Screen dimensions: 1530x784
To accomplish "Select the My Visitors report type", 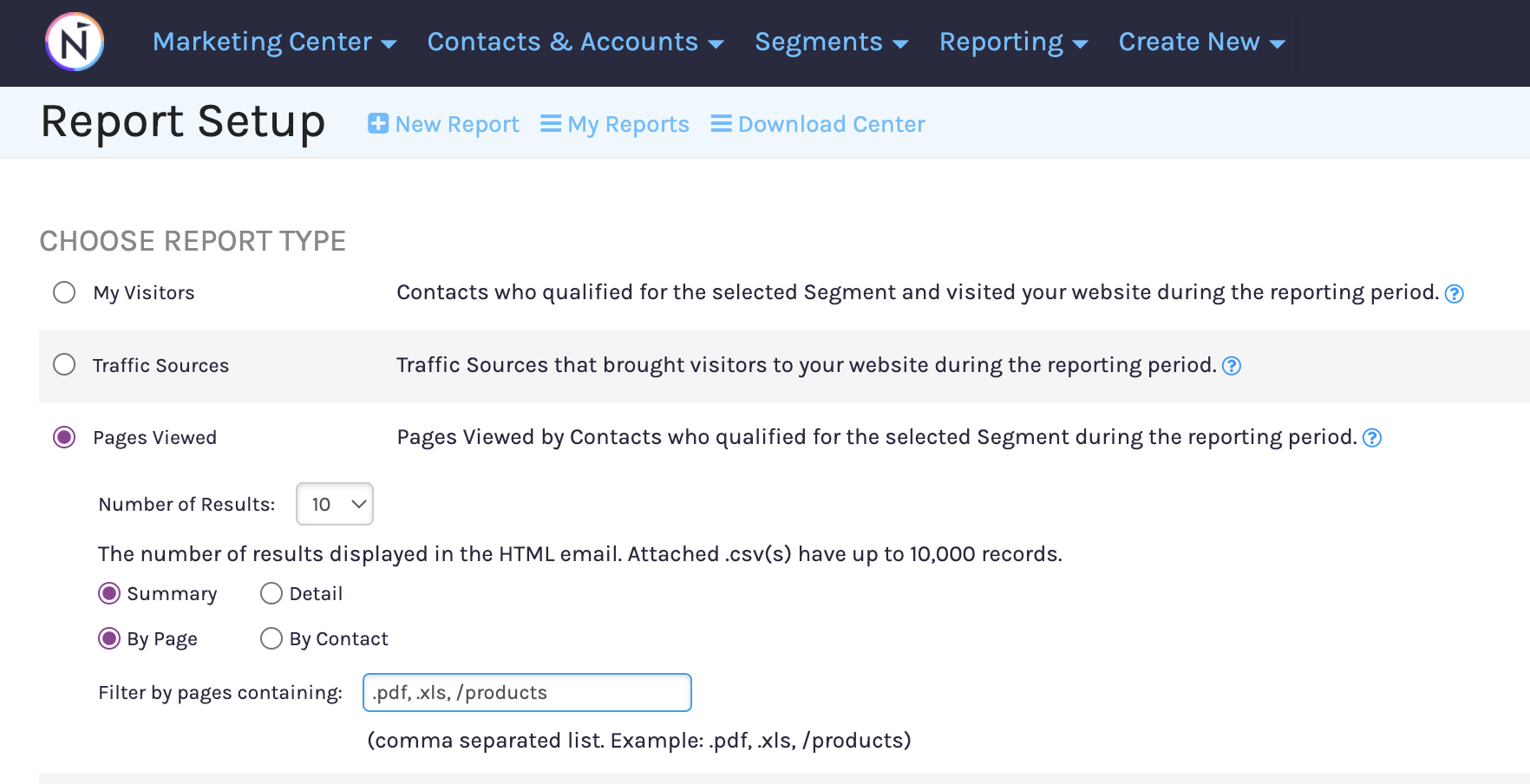I will pyautogui.click(x=64, y=292).
